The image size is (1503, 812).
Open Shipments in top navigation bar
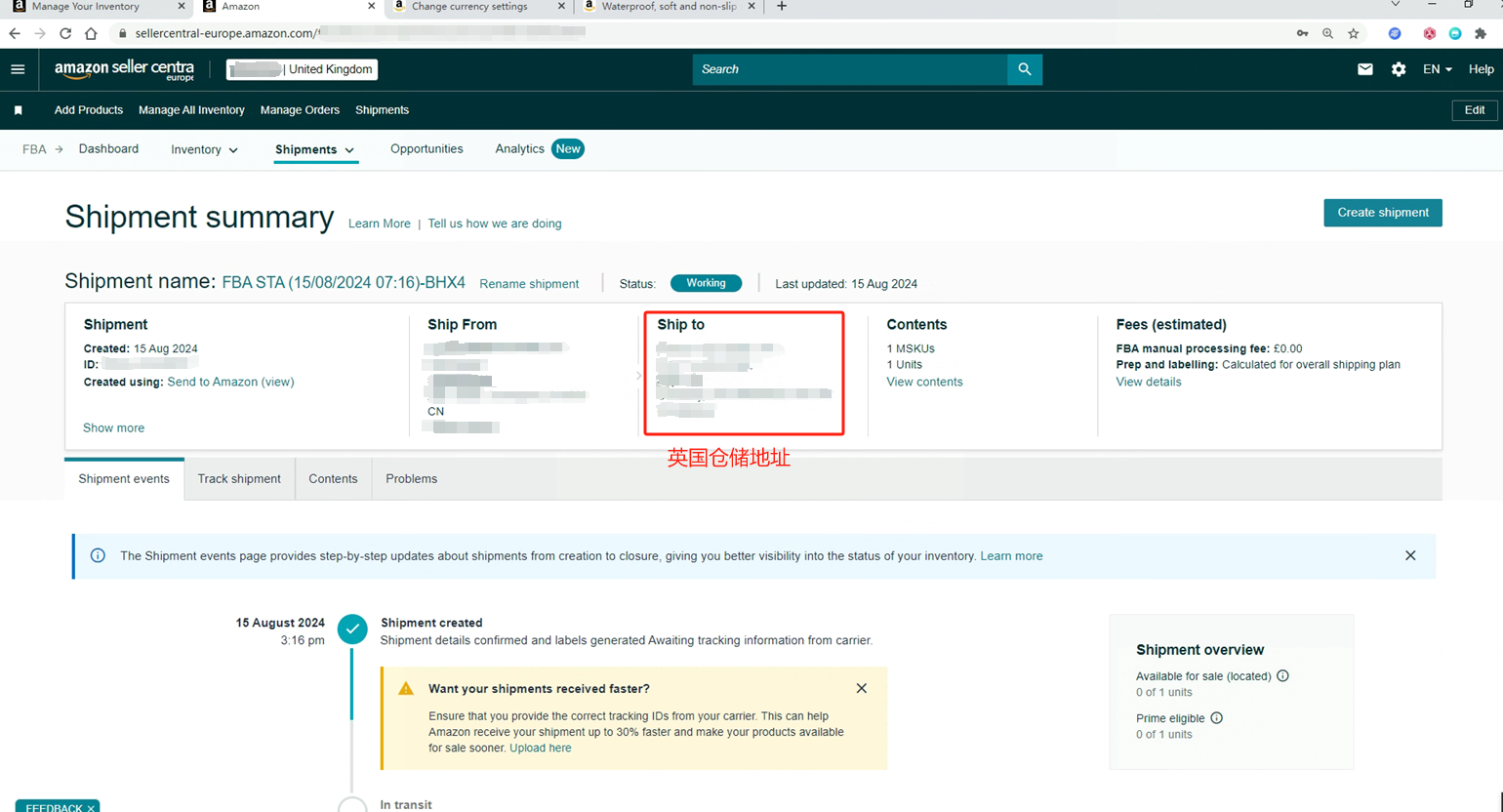(x=382, y=110)
